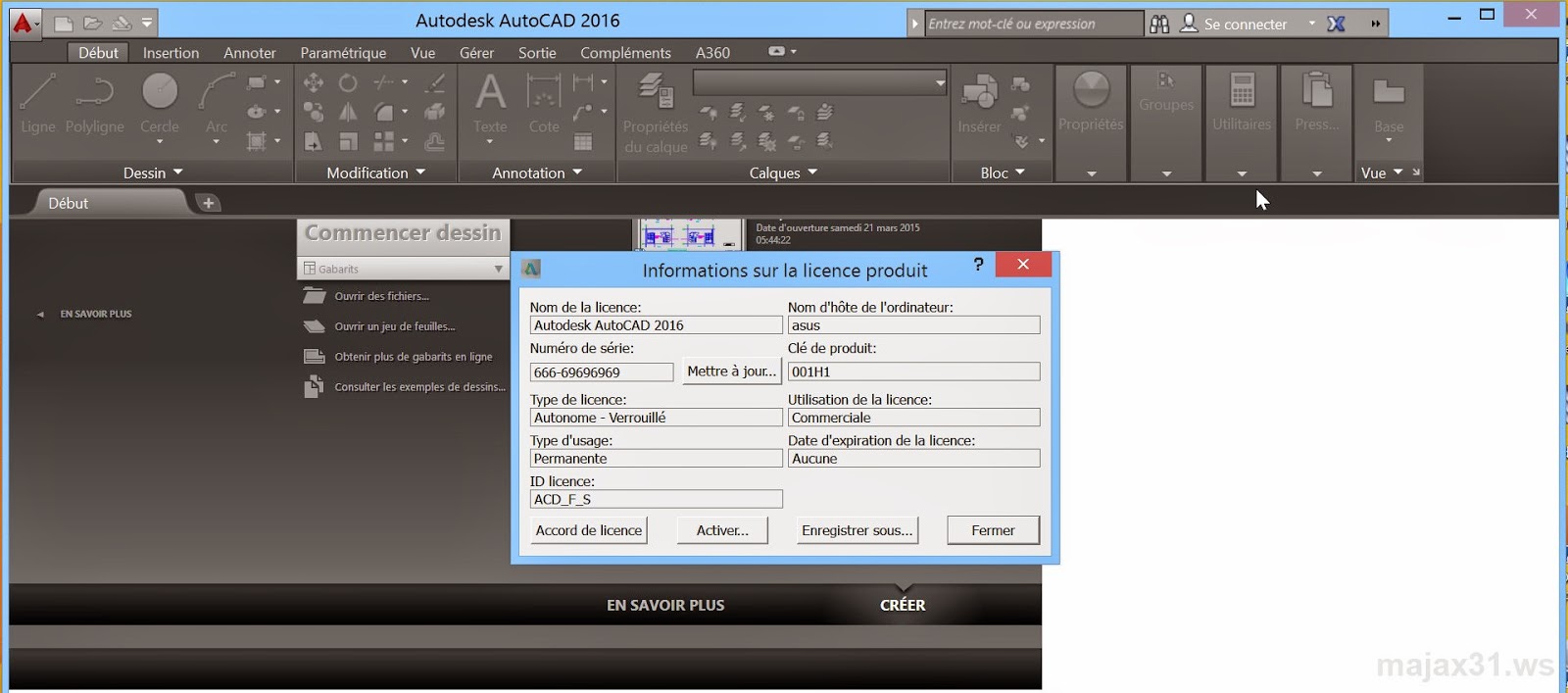Select the Arc tool

pos(217,103)
